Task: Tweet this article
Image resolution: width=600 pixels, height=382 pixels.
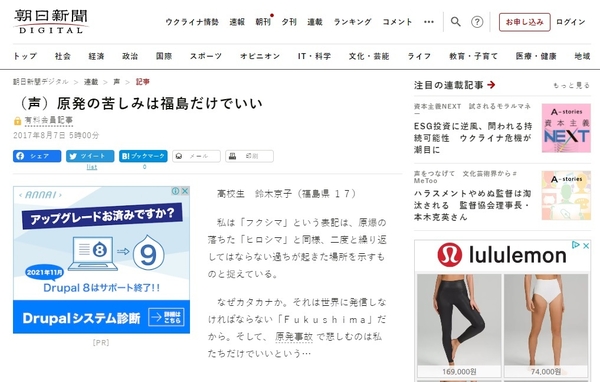Action: point(90,156)
